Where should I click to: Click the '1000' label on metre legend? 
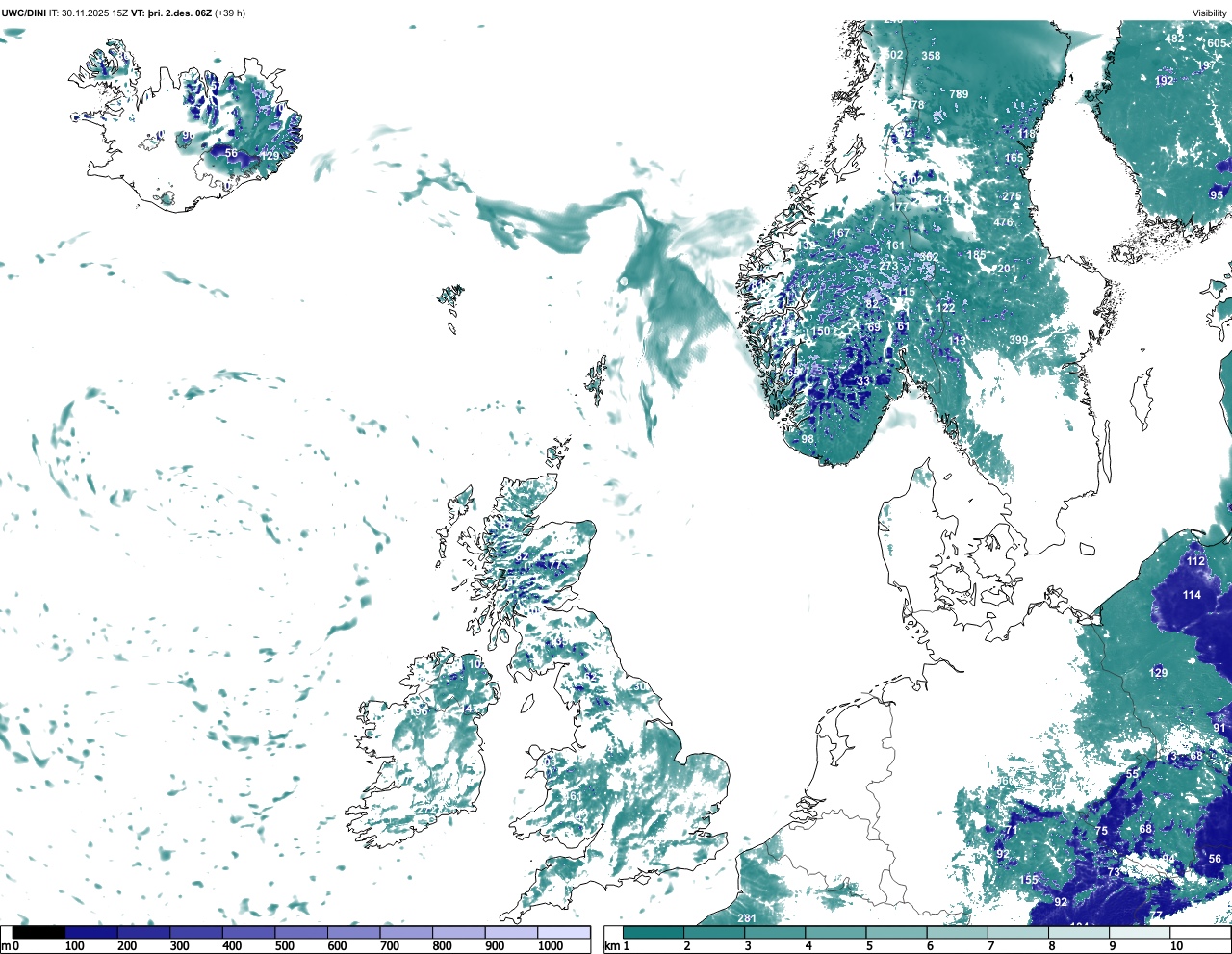coord(551,946)
